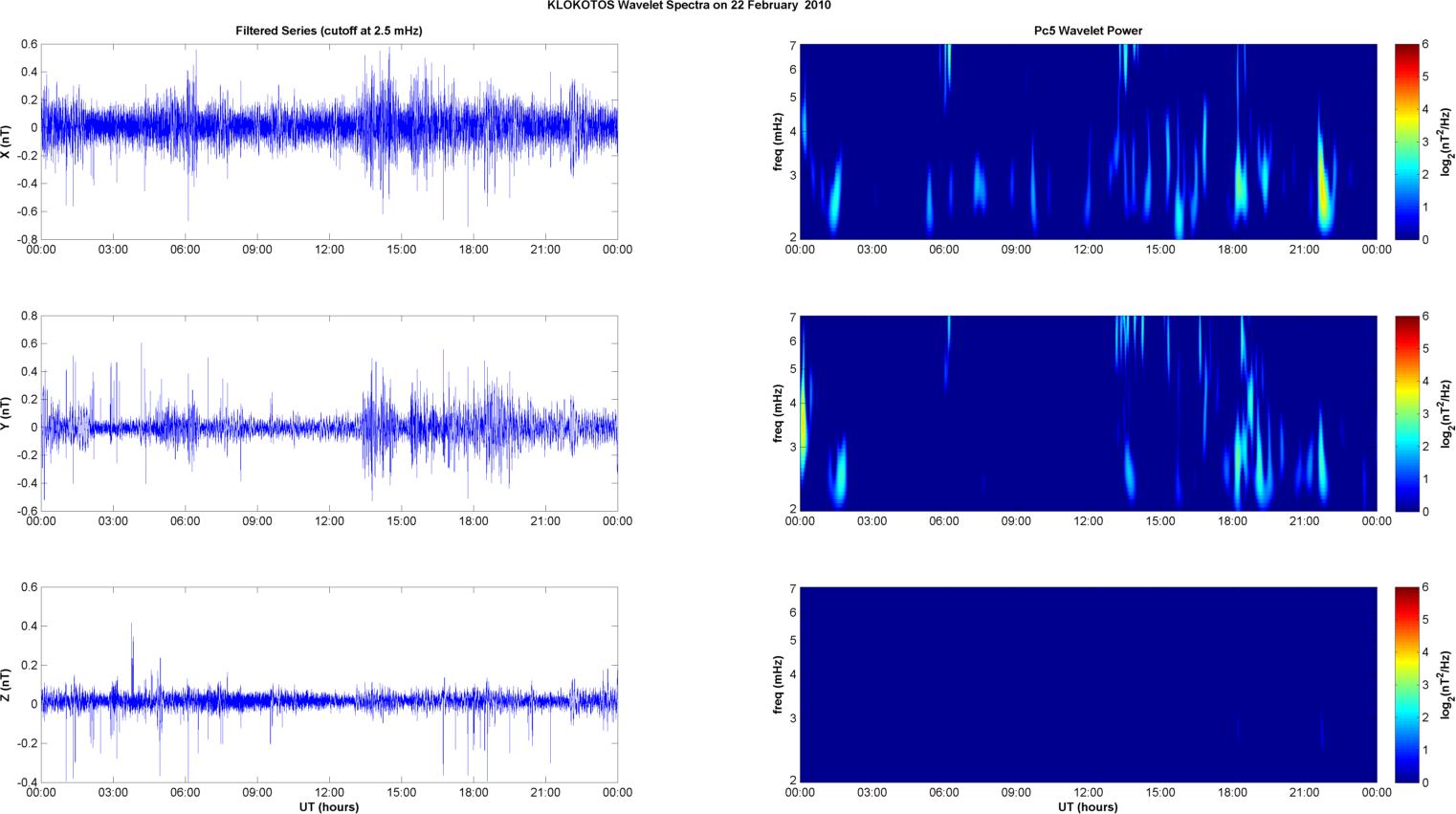Click the main title "KLOKOTOS Wavelet Spectra on 22 February 2010"
1456x814 pixels.
tap(689, 6)
